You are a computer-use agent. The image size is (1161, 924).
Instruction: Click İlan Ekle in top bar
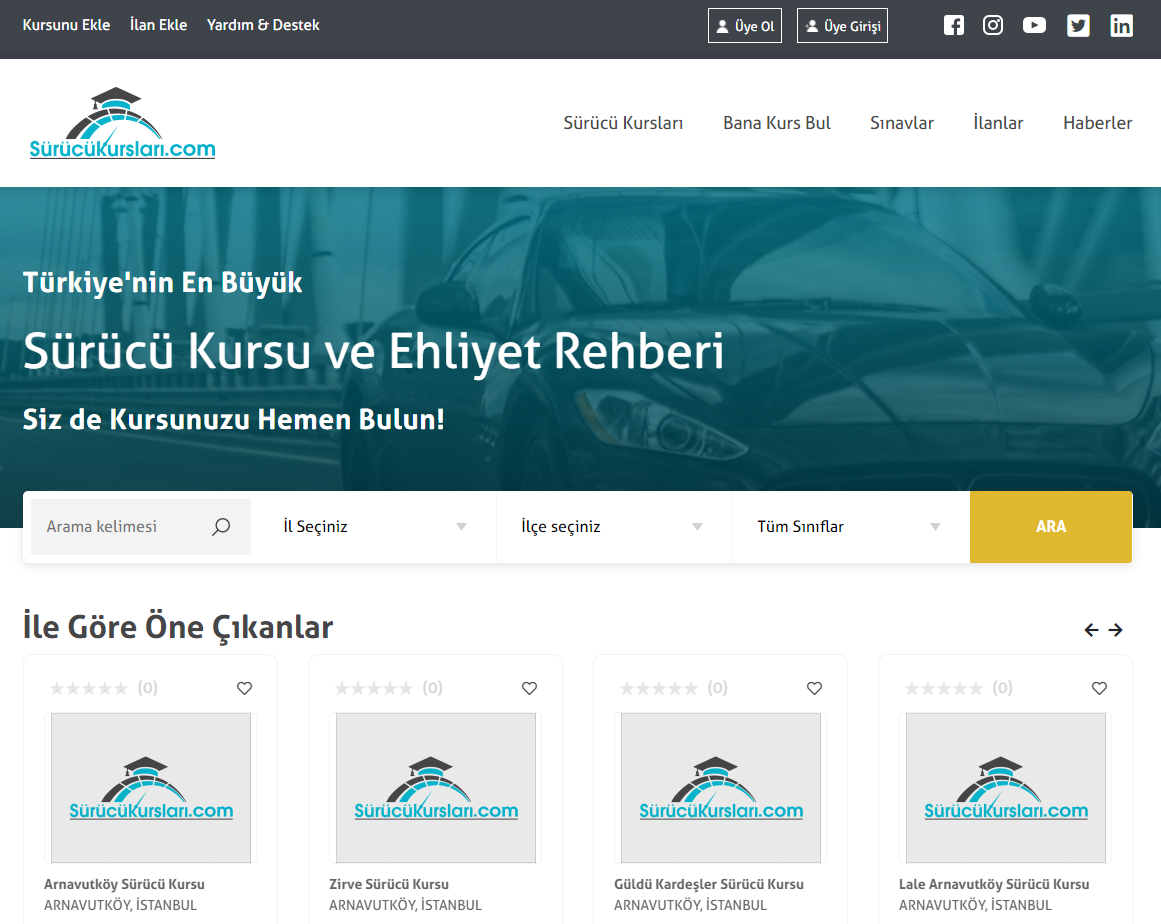point(158,25)
